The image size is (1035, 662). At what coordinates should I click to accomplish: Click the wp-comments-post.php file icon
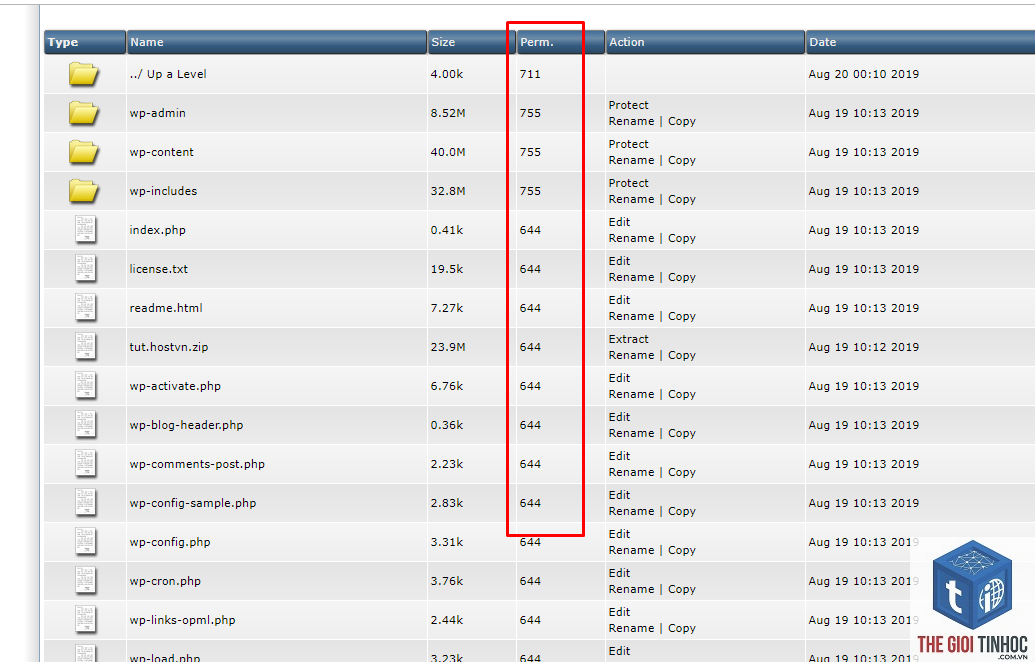[85, 463]
